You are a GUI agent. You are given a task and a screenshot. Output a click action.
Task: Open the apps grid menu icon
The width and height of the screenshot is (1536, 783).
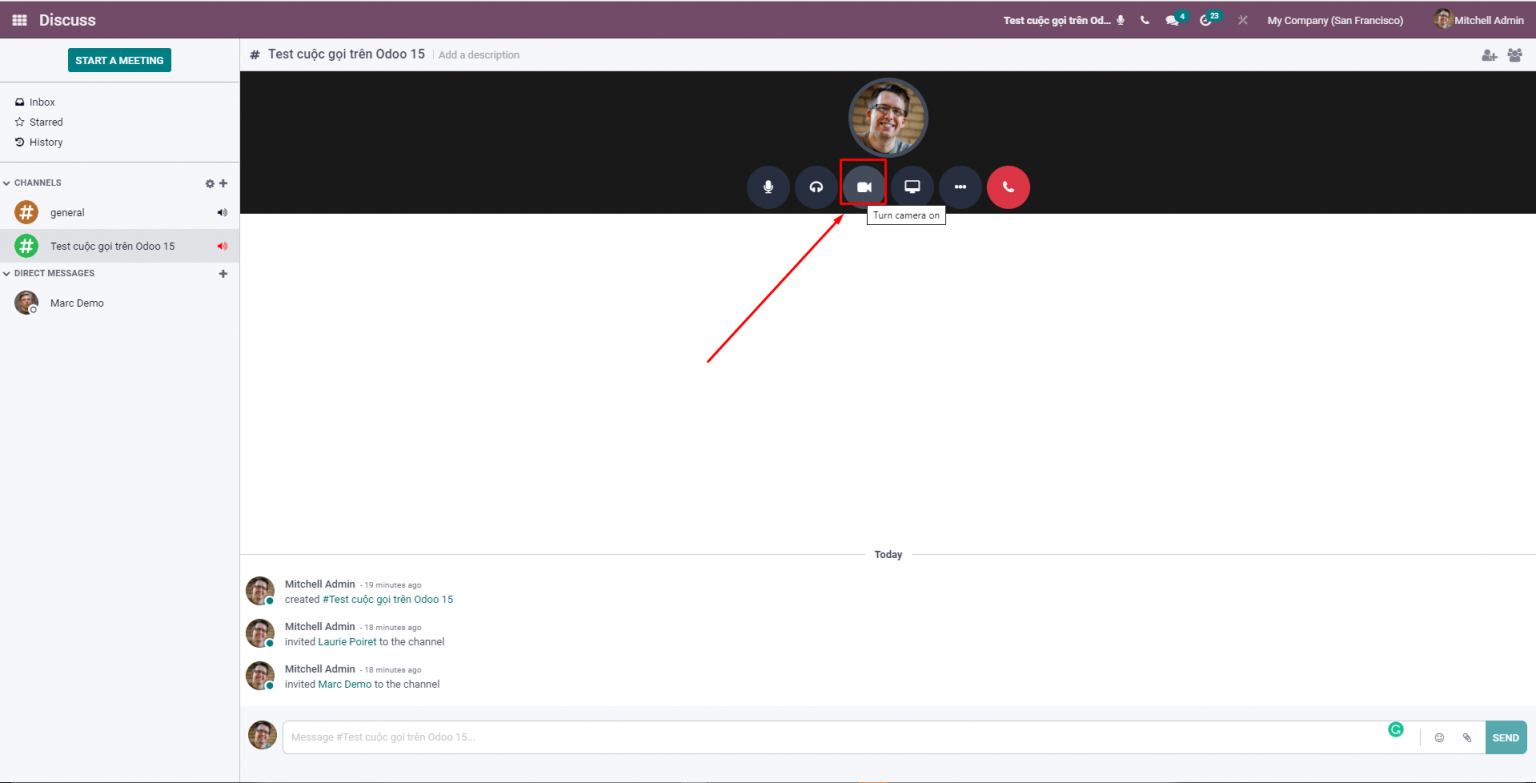[20, 20]
